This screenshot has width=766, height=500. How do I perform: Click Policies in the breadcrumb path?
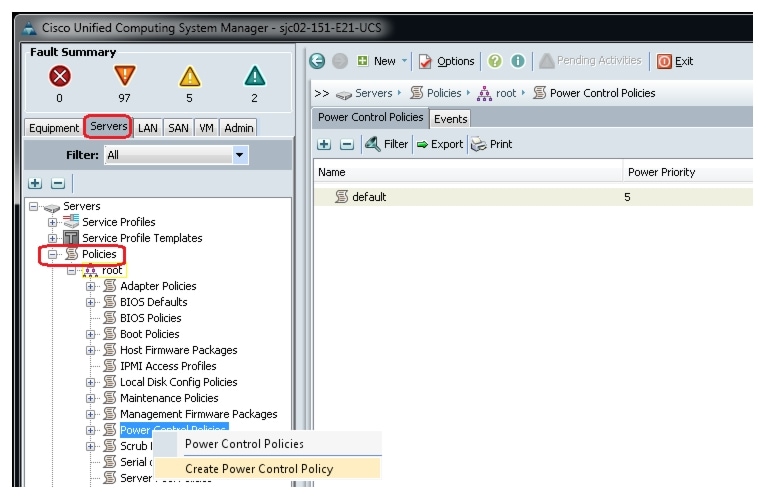coord(444,93)
